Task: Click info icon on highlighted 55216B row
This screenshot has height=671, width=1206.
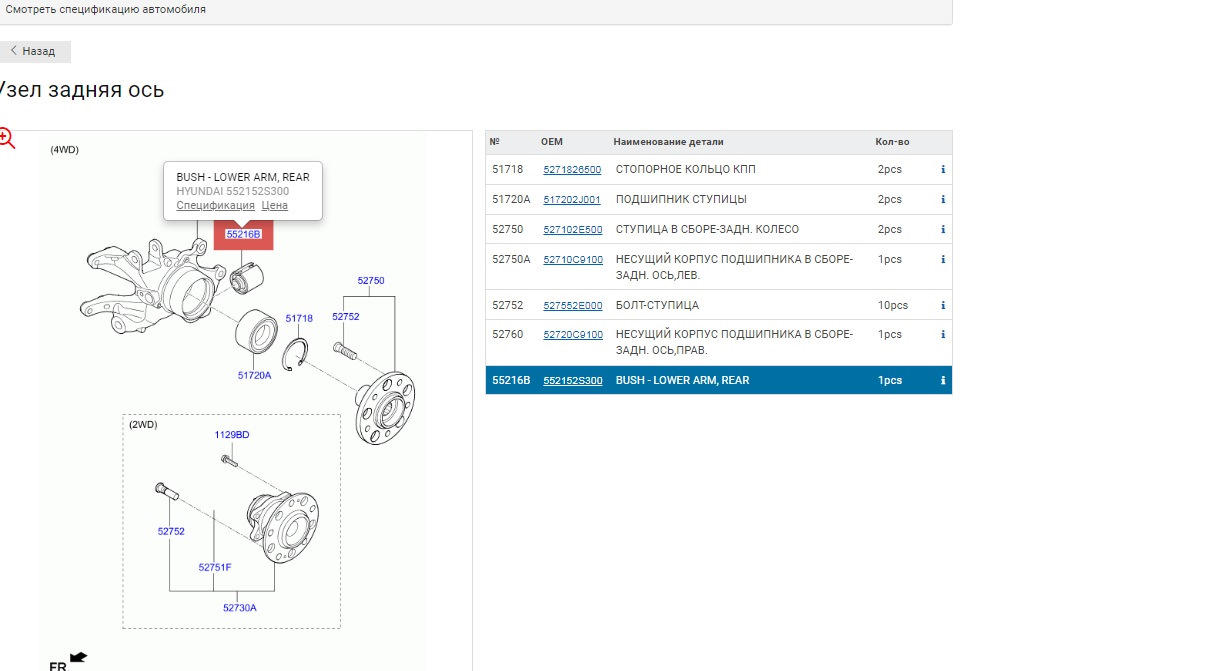Action: [943, 381]
